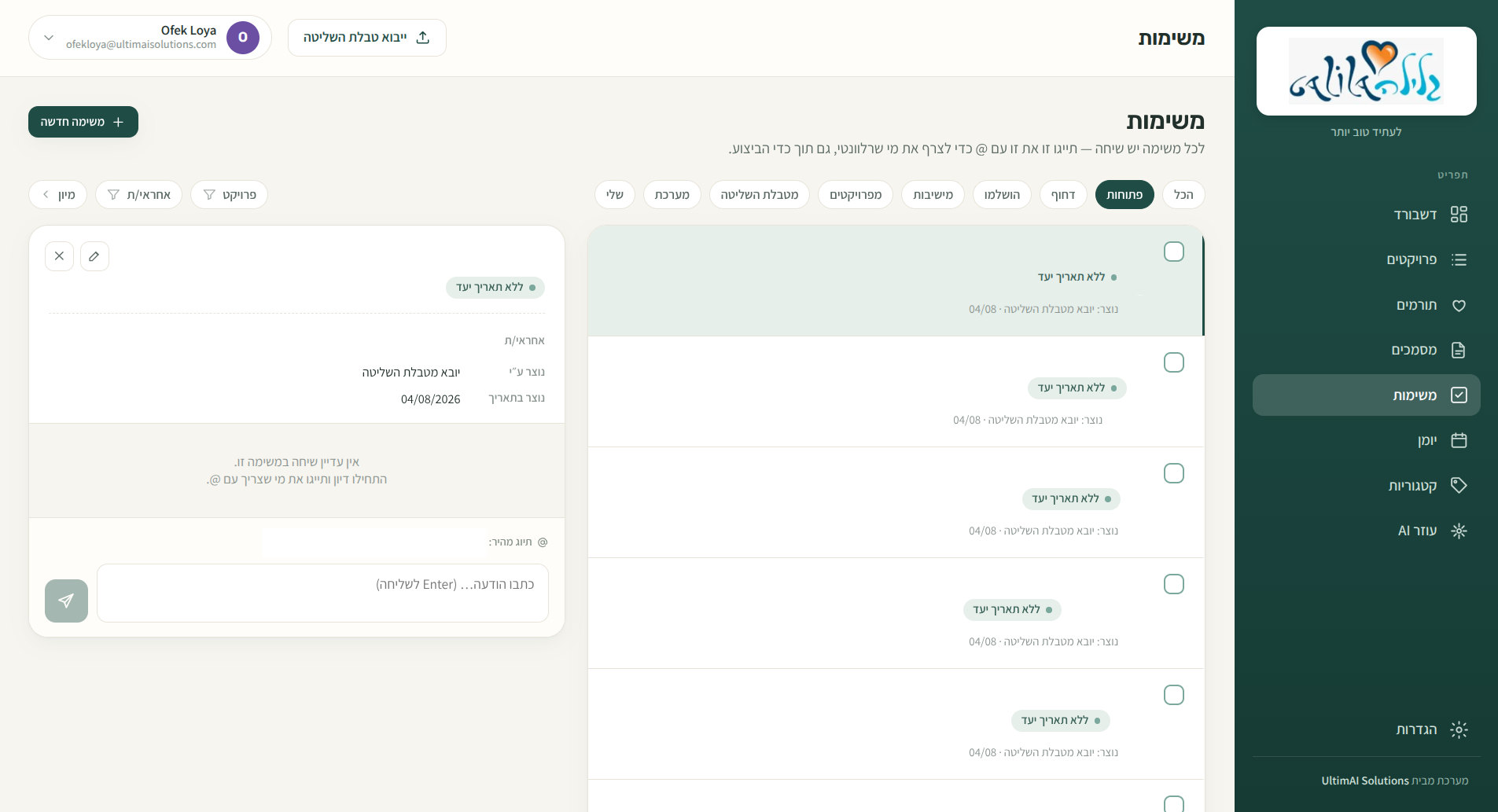Send the message with paper-plane icon
Screen dimensions: 1498x812
(66, 601)
